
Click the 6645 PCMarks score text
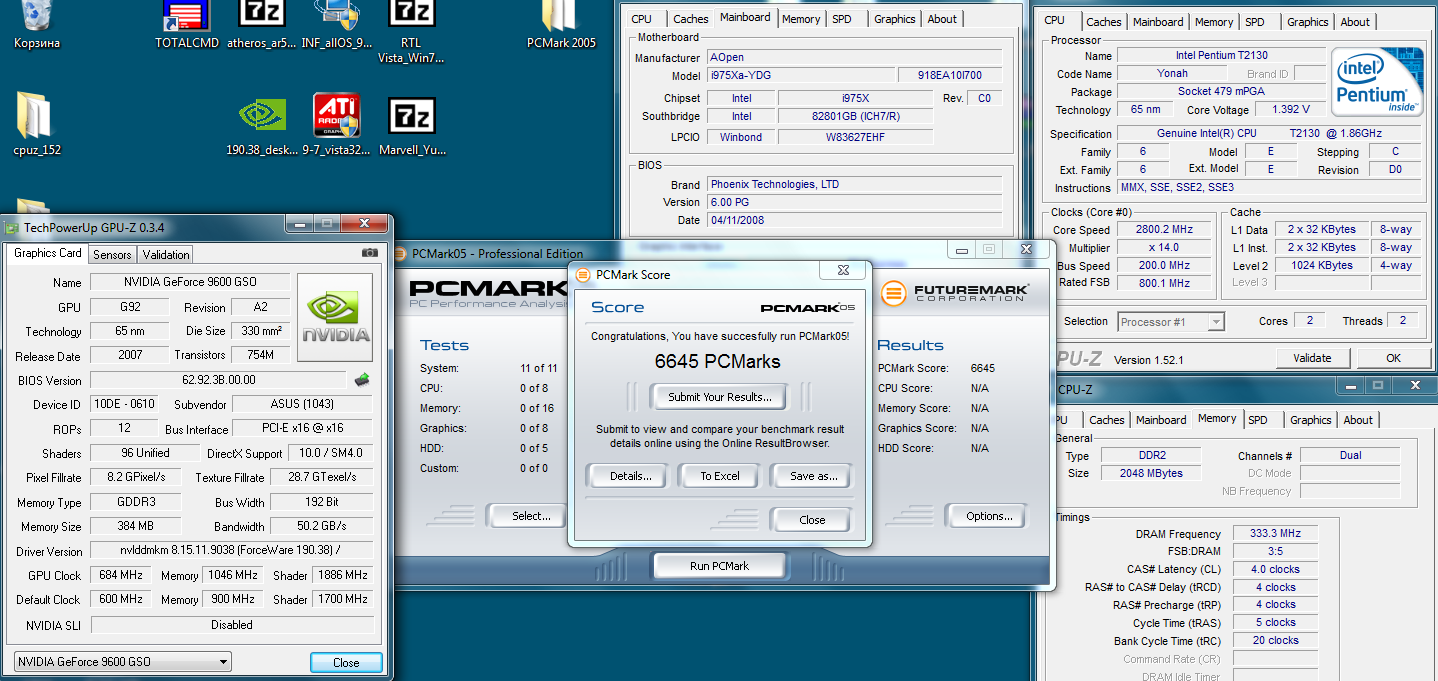[718, 361]
